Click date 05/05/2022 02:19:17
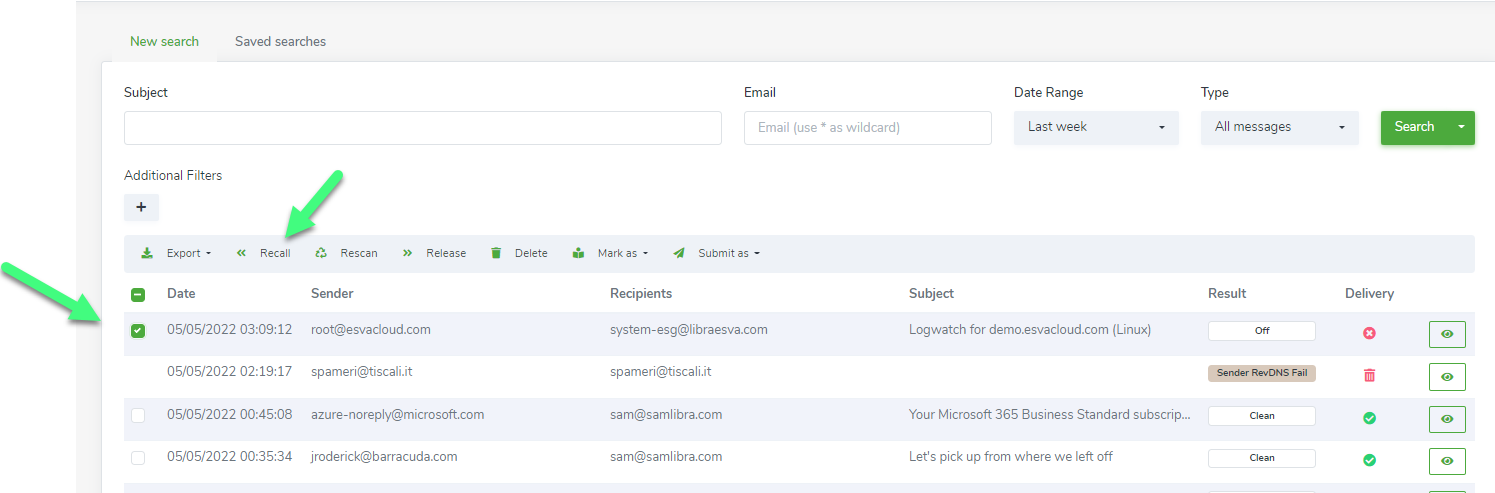 229,371
